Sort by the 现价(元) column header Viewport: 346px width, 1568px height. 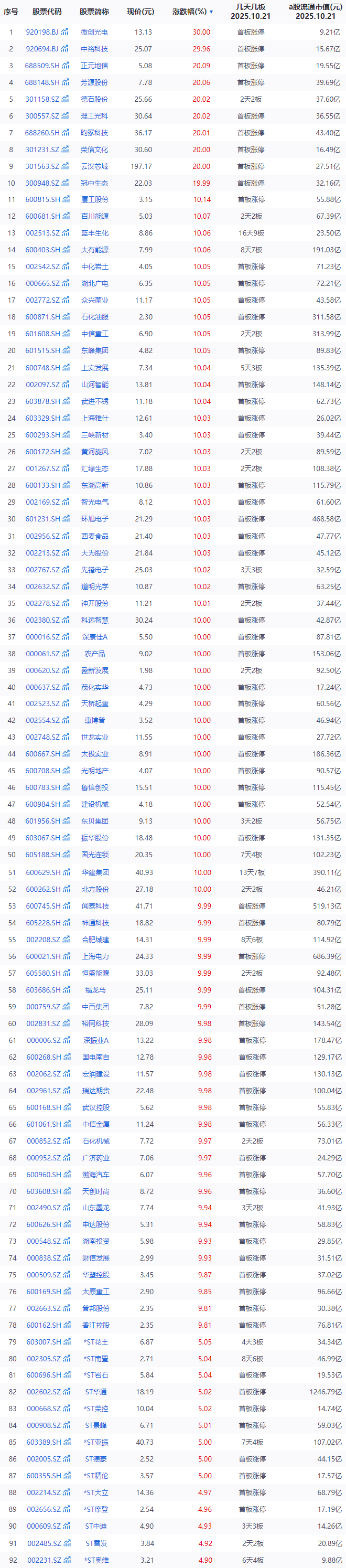point(140,12)
